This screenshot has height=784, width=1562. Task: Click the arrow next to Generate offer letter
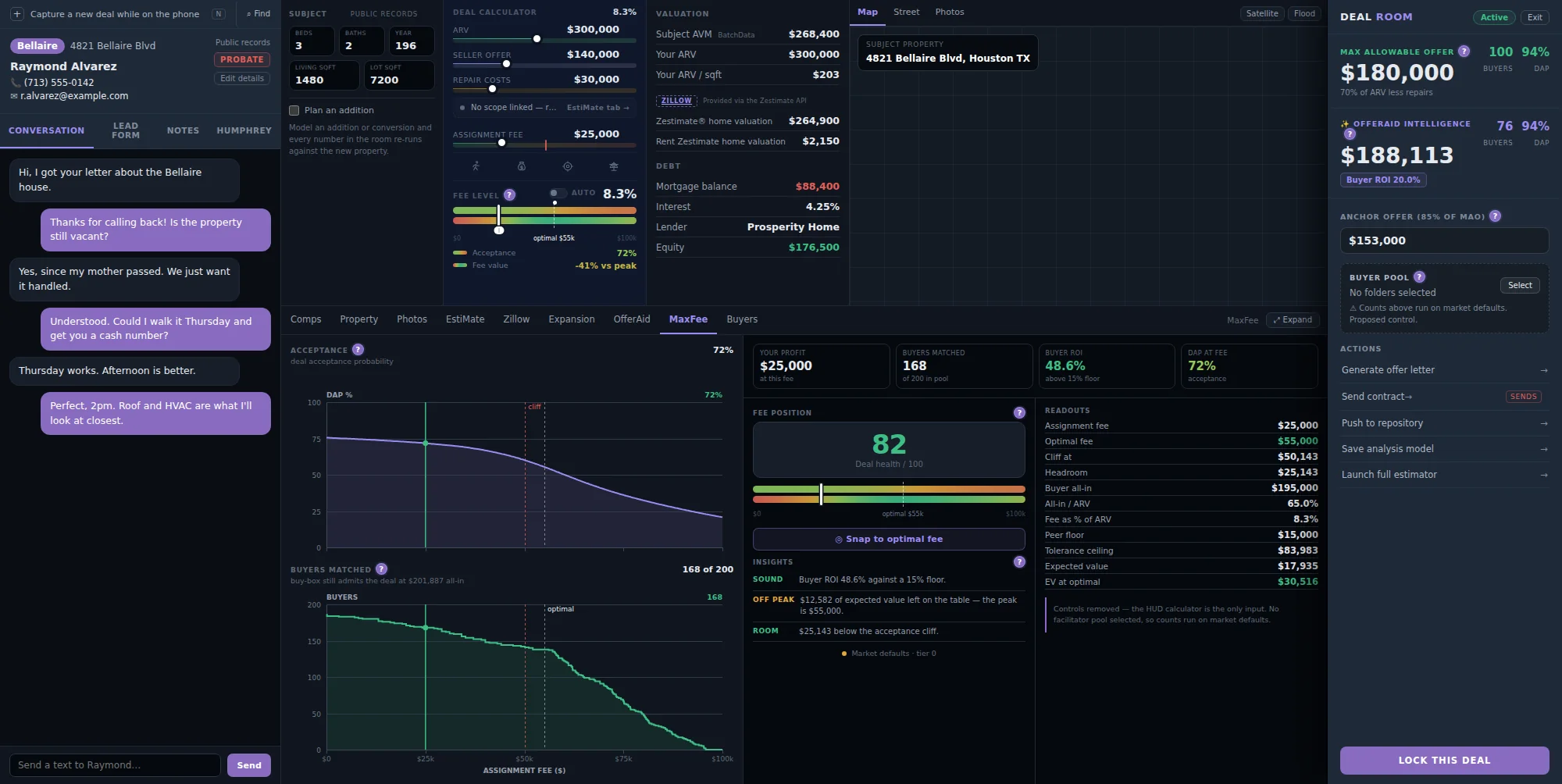tap(1543, 370)
